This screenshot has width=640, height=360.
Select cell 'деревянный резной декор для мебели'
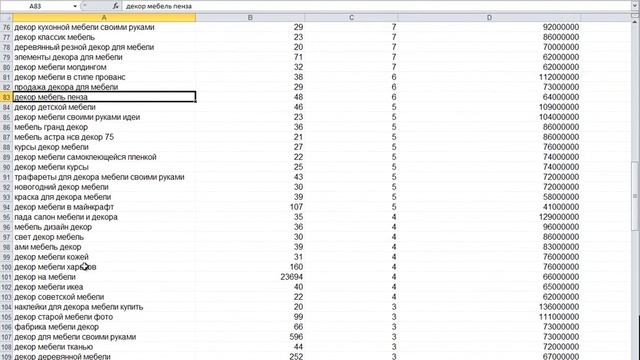click(x=104, y=47)
